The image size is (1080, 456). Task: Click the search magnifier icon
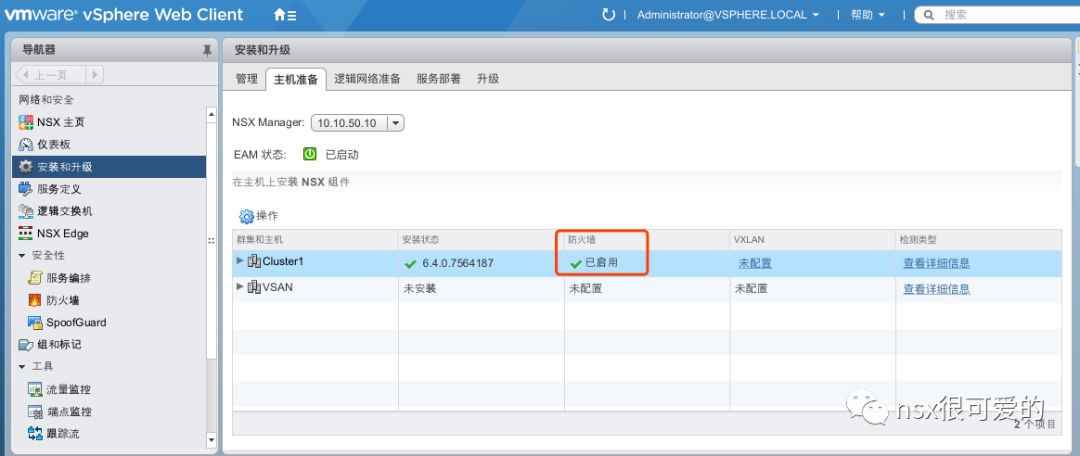click(x=928, y=14)
